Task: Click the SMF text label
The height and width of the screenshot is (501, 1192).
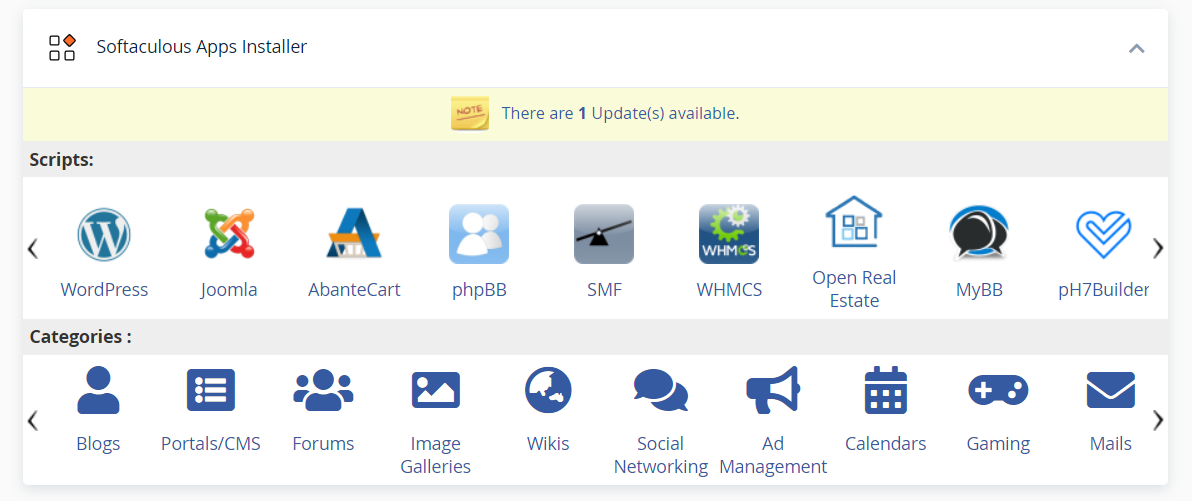Action: (604, 290)
